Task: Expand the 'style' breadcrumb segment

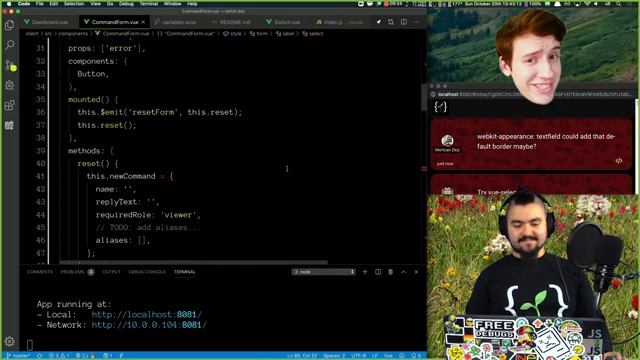Action: (232, 33)
